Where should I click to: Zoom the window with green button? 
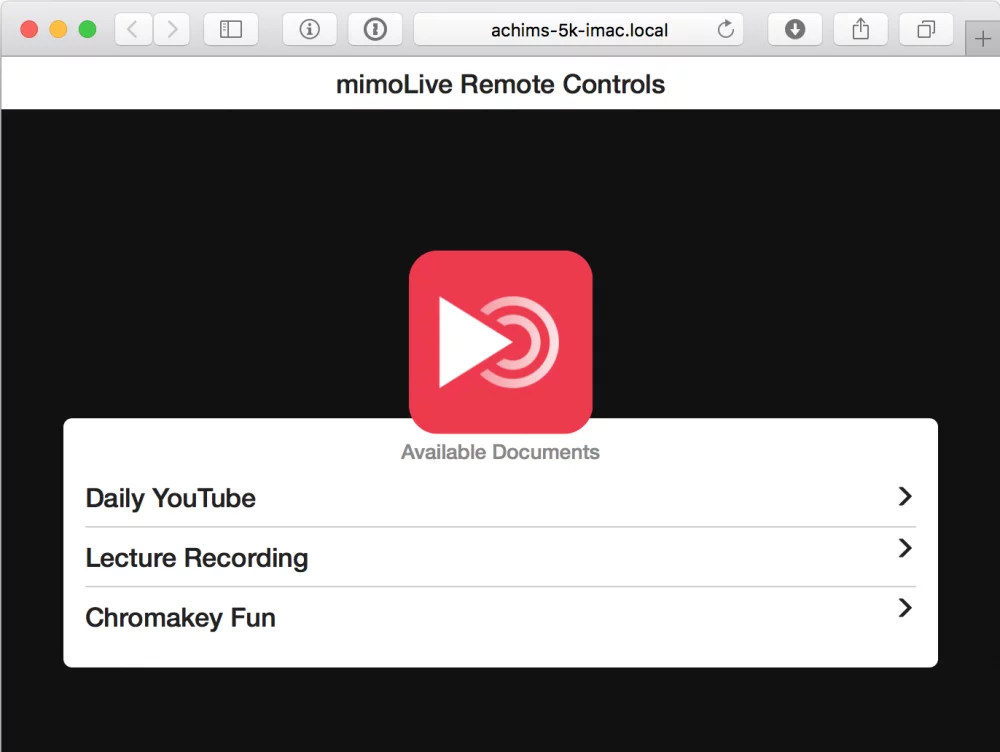coord(87,29)
